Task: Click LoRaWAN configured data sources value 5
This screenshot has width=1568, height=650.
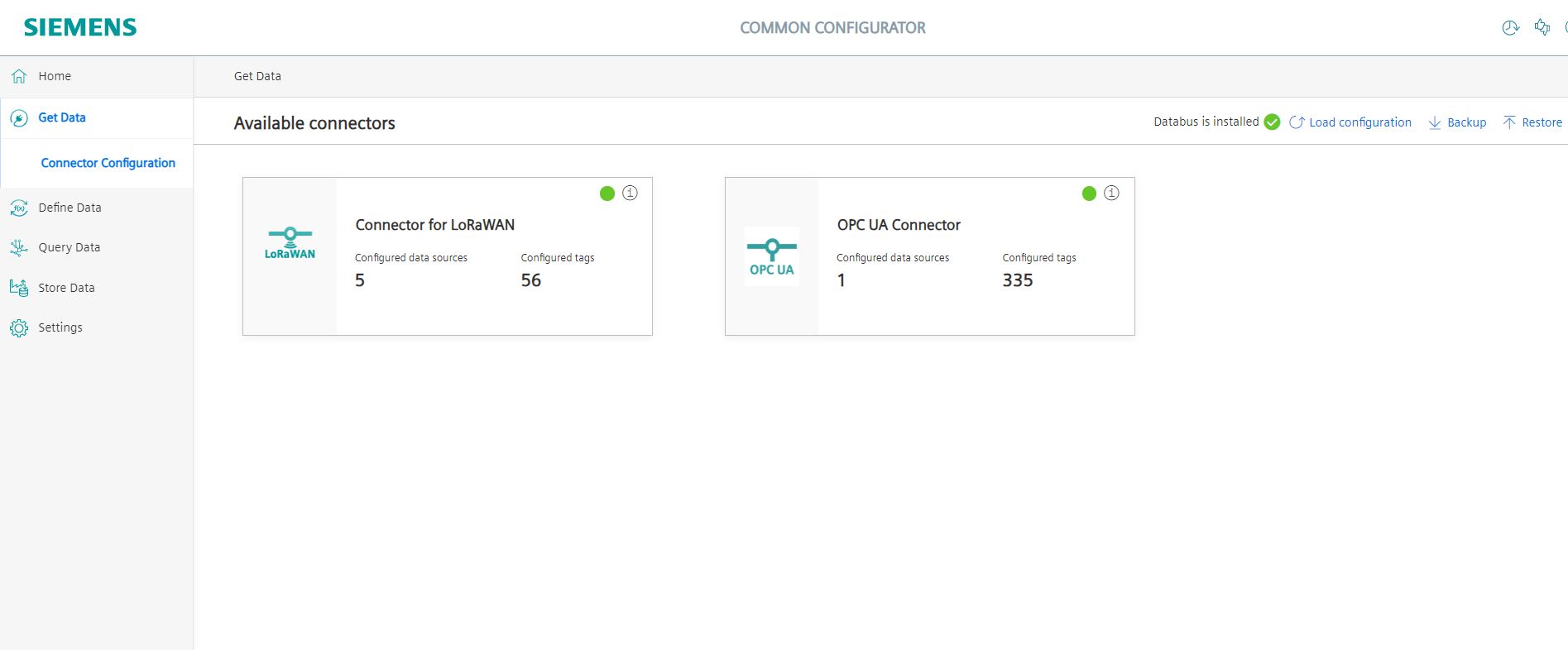Action: (360, 280)
